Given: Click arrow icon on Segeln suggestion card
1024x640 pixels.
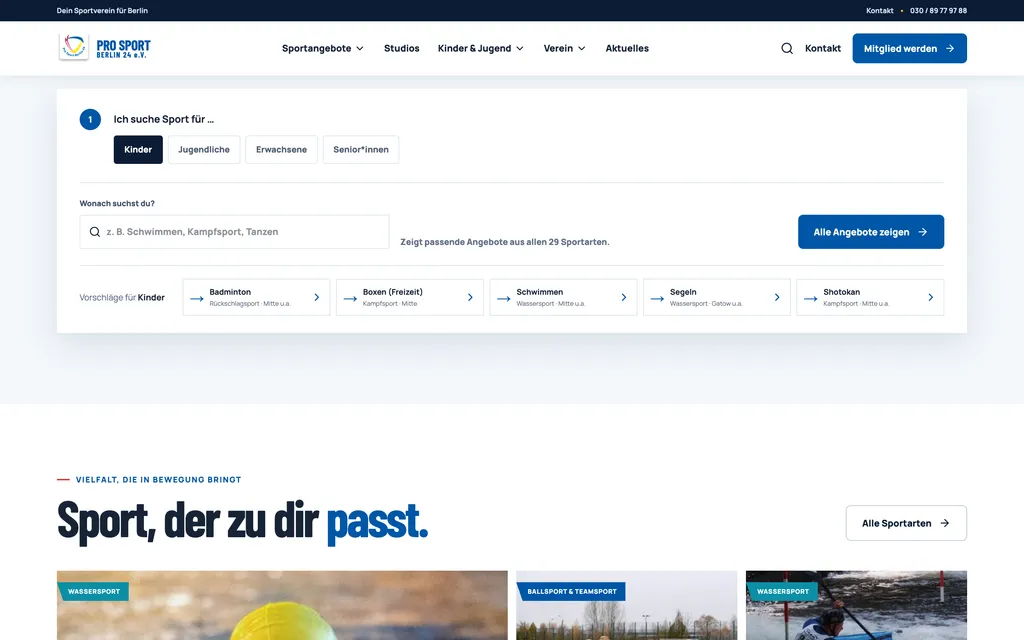Looking at the screenshot, I should [x=657, y=298].
